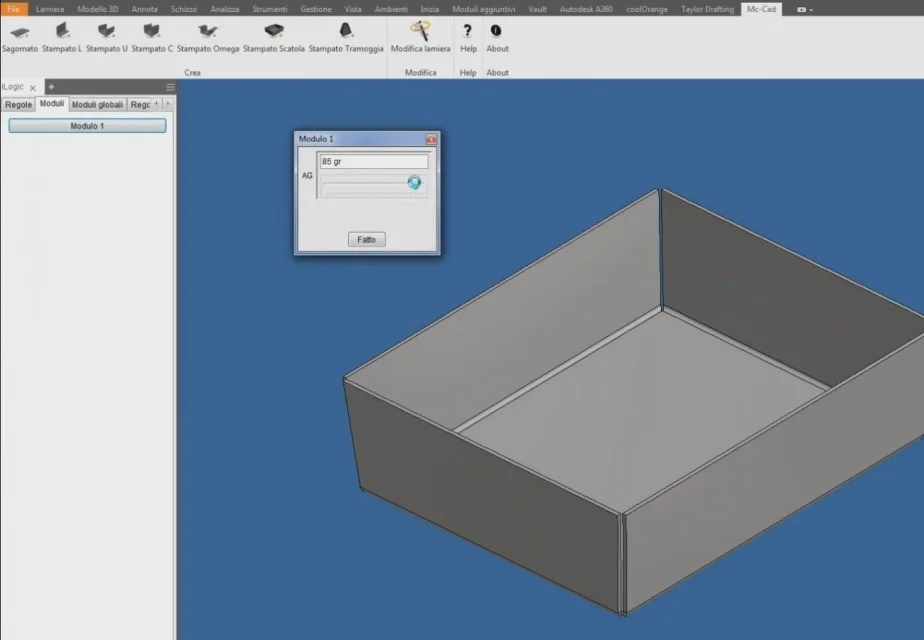Viewport: 924px width, 640px height.
Task: Confirm with the Fatto button
Action: click(367, 239)
